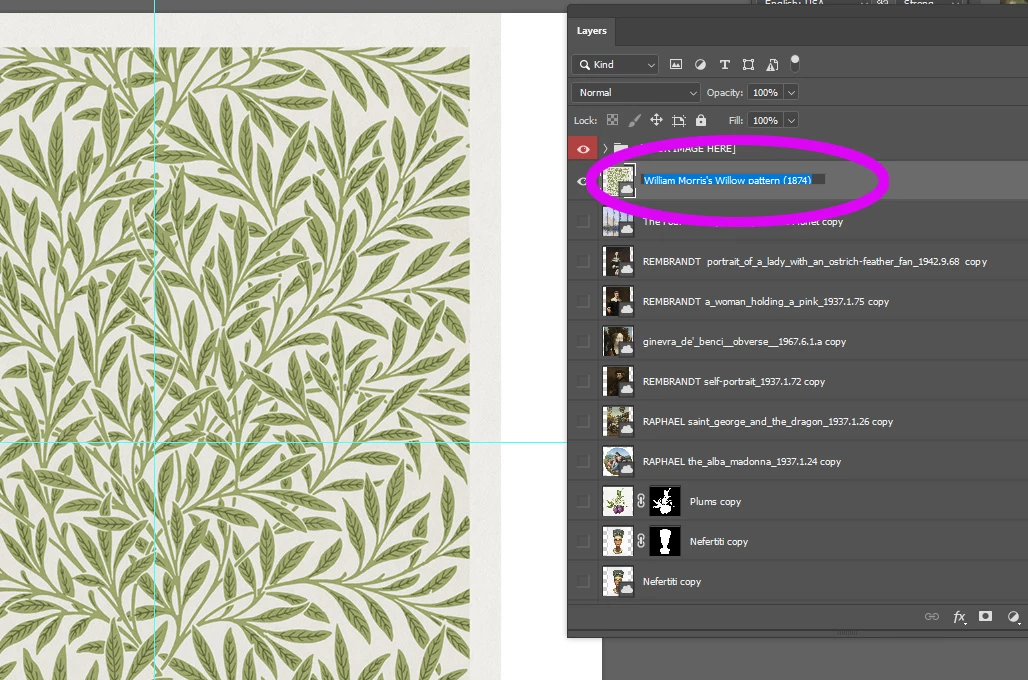This screenshot has width=1028, height=680.
Task: Filter for type layers icon
Action: [x=724, y=64]
